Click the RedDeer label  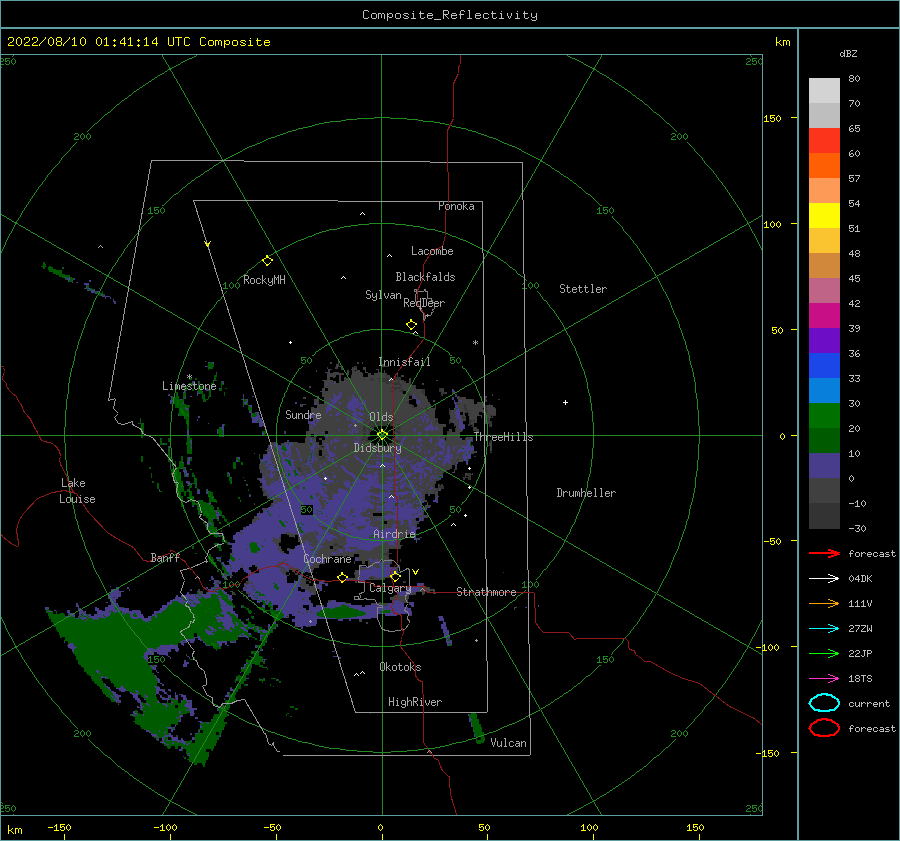tap(424, 303)
